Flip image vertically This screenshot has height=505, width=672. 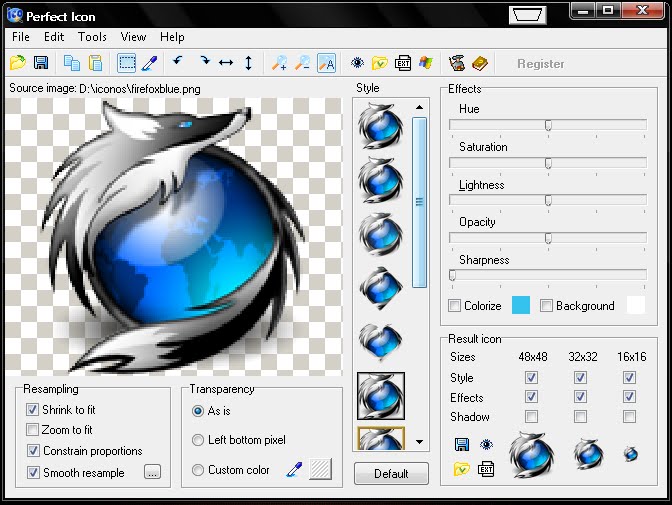pyautogui.click(x=248, y=63)
